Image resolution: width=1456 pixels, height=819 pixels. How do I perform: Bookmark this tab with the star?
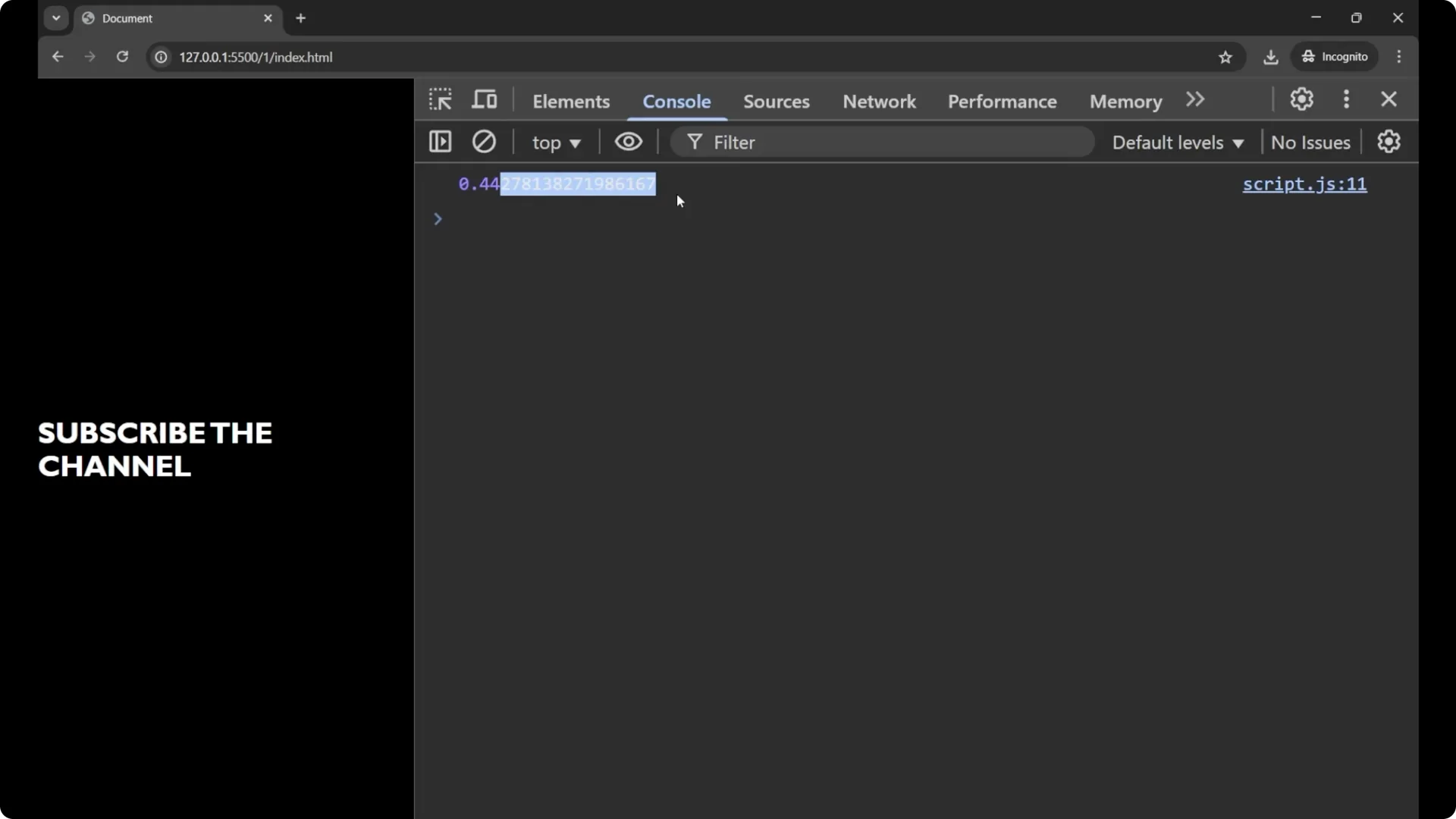[1225, 58]
